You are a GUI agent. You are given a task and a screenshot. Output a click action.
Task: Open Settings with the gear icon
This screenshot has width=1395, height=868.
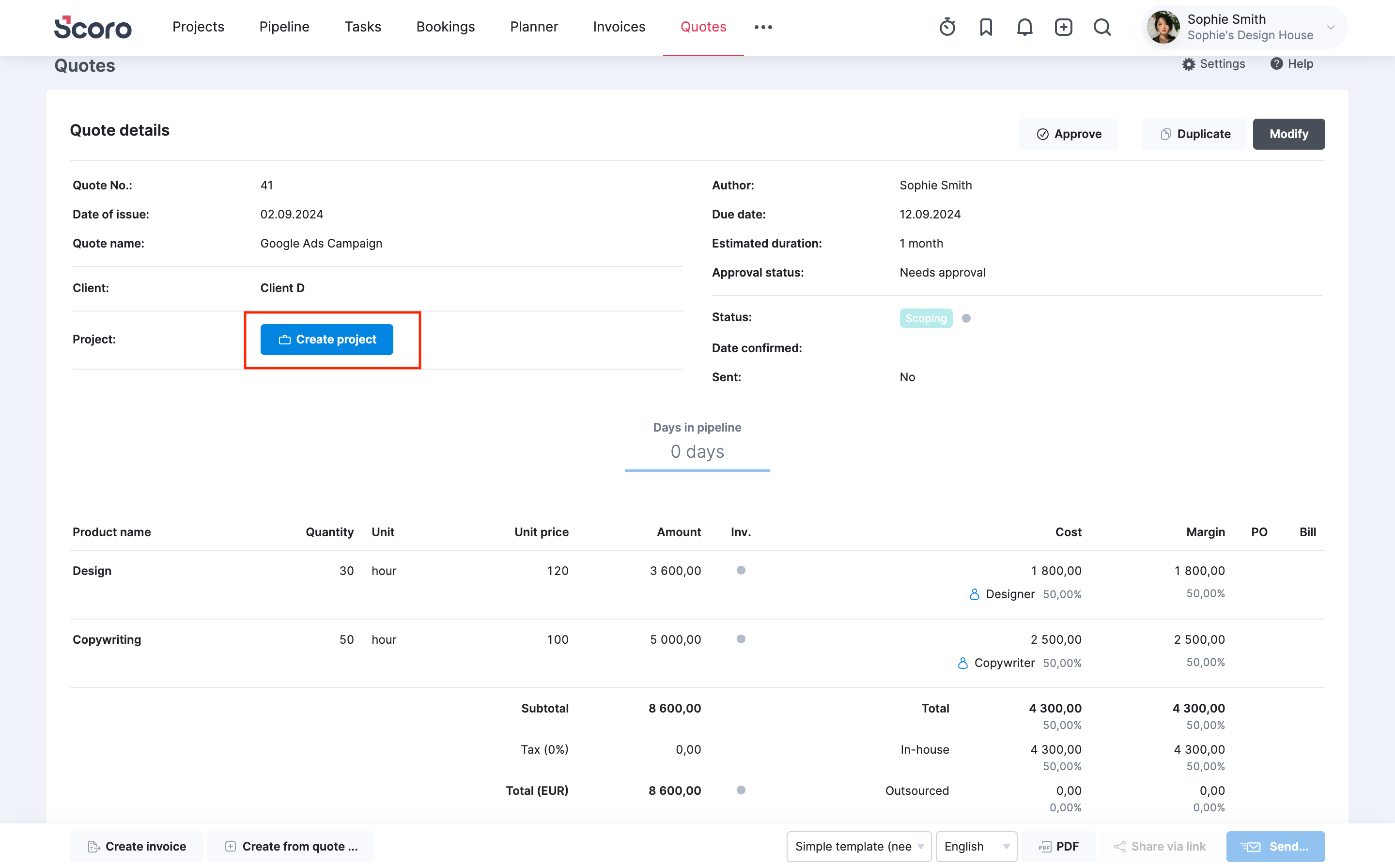point(1213,64)
